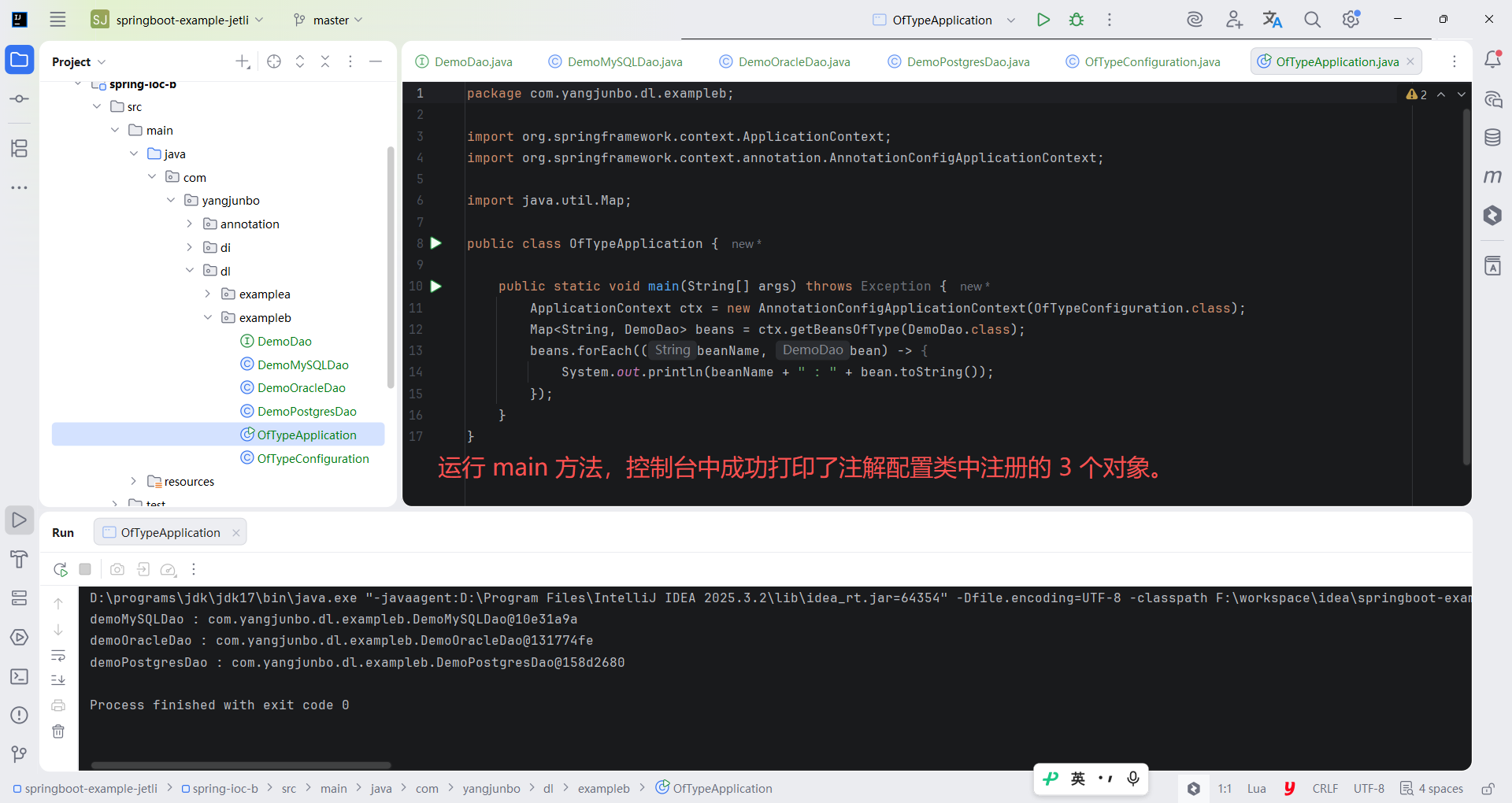Run OfTypeApplication with green play button
Viewport: 1512px width, 803px height.
pyautogui.click(x=1043, y=20)
